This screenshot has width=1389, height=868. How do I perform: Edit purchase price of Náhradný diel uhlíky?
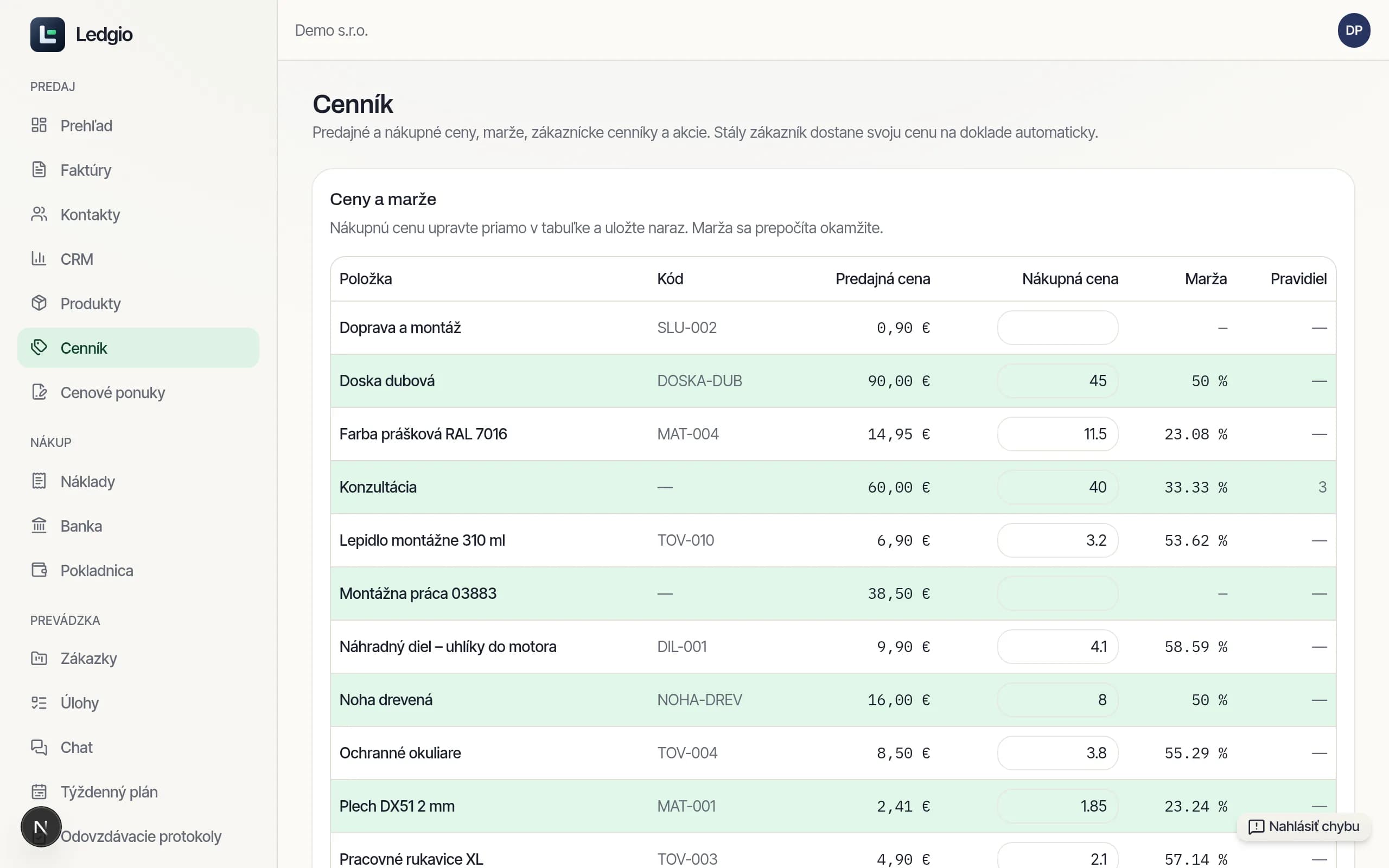[1057, 647]
